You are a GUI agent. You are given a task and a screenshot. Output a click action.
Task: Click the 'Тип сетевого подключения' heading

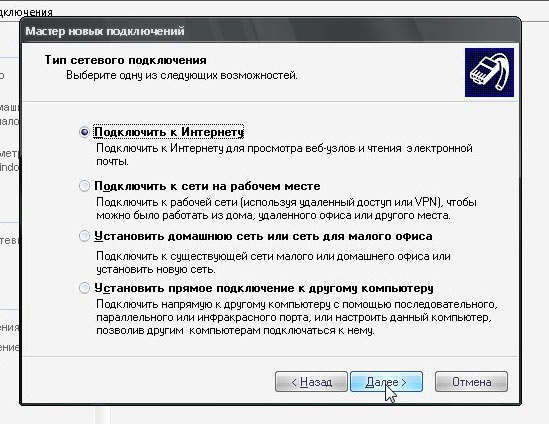click(x=125, y=60)
